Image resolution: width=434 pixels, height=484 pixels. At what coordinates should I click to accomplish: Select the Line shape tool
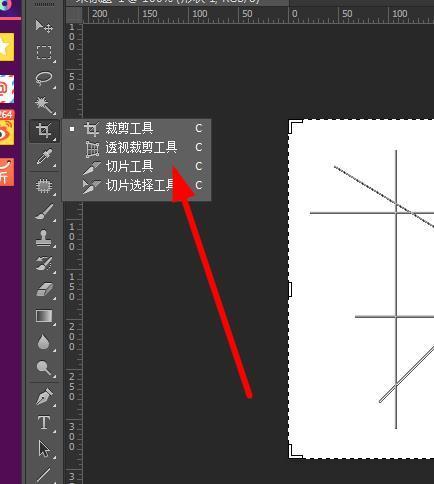click(44, 475)
